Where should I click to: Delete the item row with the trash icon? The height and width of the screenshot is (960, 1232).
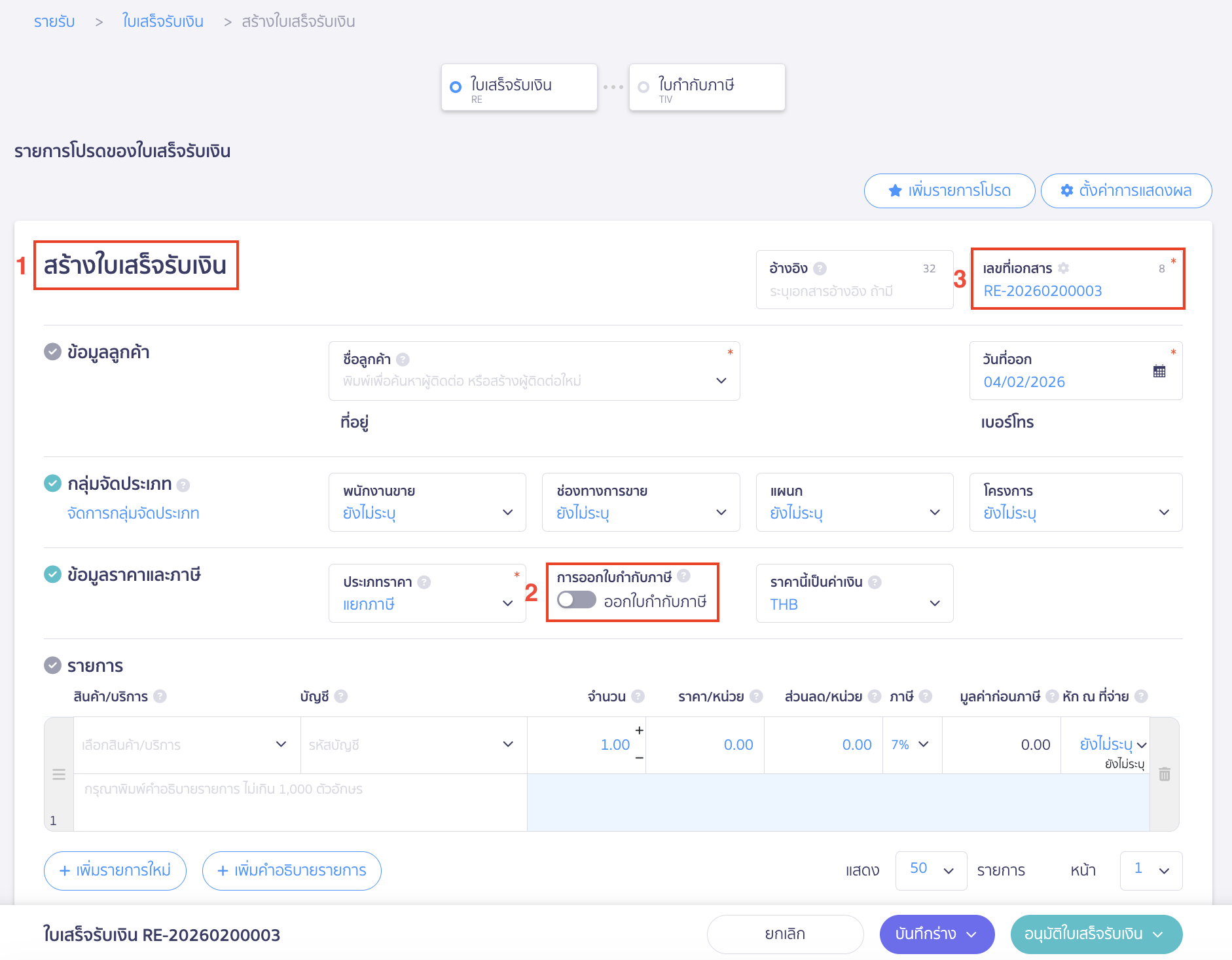tap(1164, 775)
